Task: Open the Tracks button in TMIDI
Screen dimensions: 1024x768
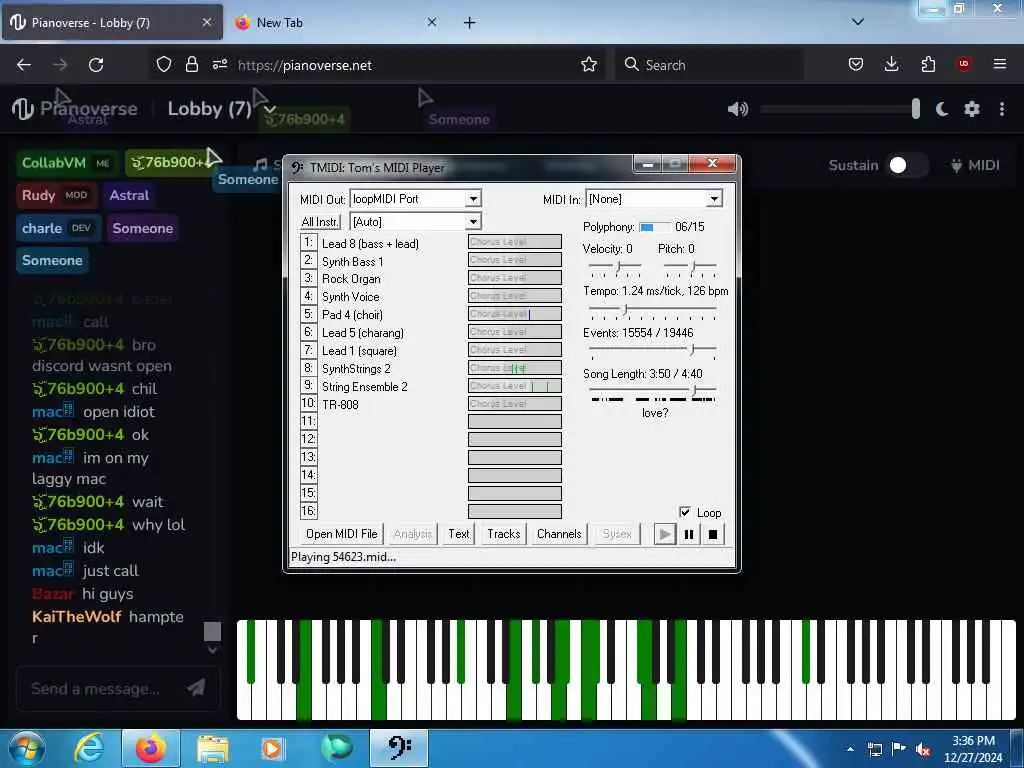Action: (x=504, y=534)
